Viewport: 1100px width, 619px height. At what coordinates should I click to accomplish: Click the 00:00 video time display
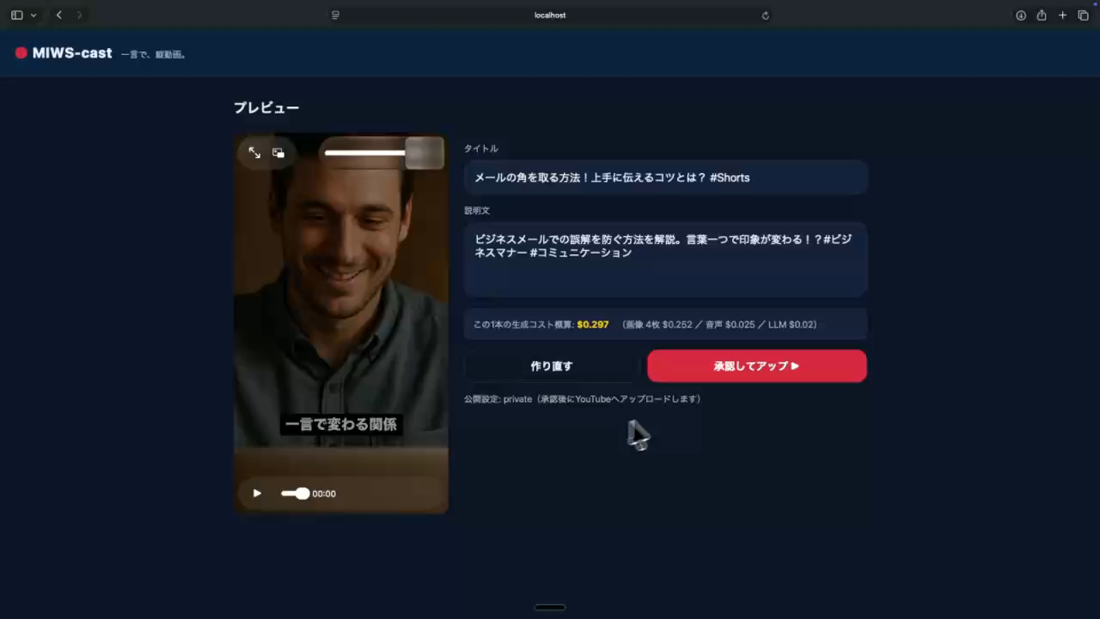324,494
